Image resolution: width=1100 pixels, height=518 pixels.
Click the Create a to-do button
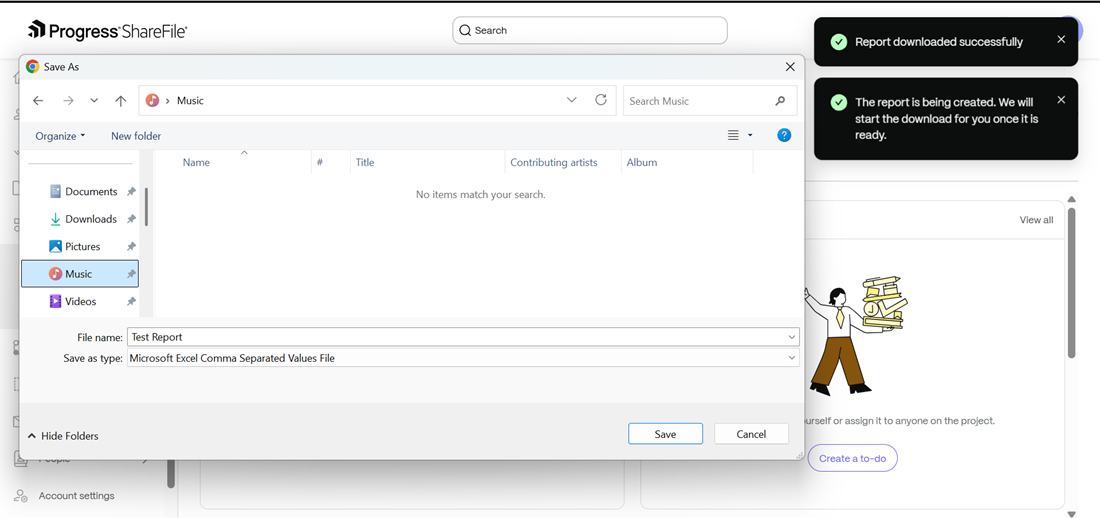pyautogui.click(x=852, y=458)
